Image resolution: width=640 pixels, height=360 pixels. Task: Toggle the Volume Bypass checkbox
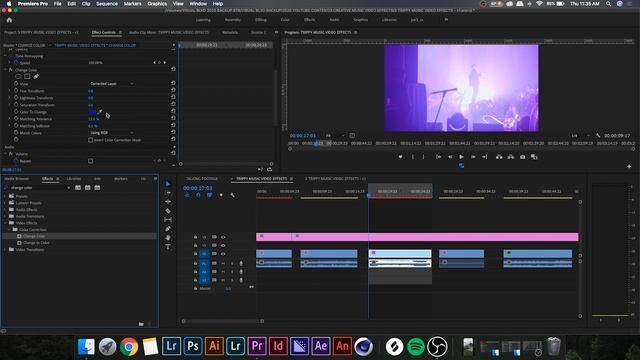tap(91, 161)
